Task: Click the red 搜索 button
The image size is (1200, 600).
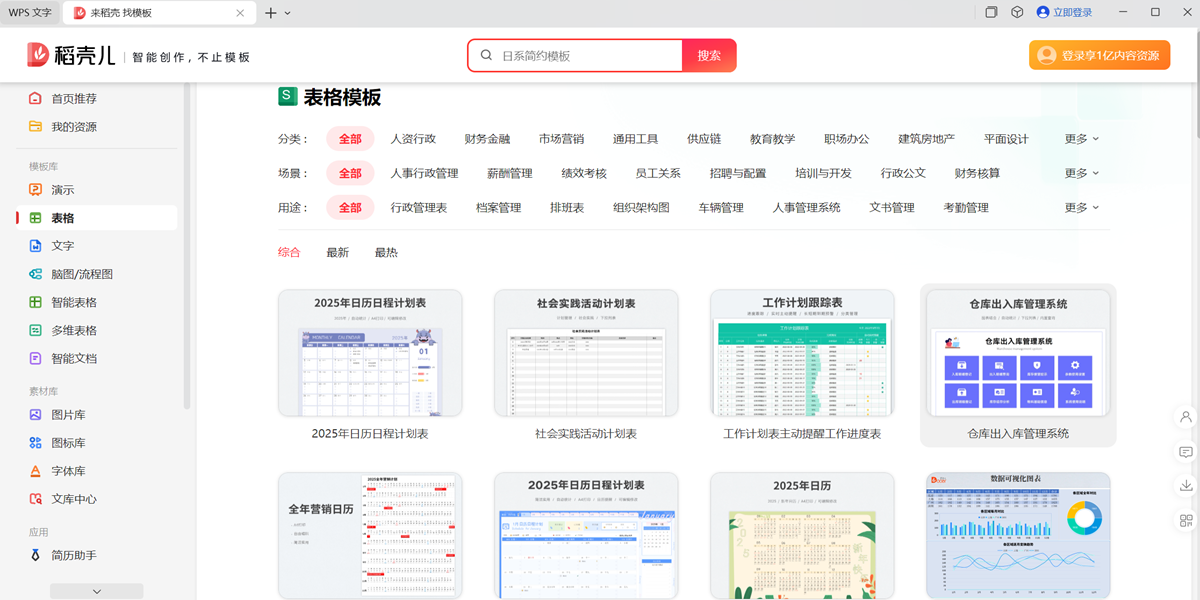Action: point(709,56)
